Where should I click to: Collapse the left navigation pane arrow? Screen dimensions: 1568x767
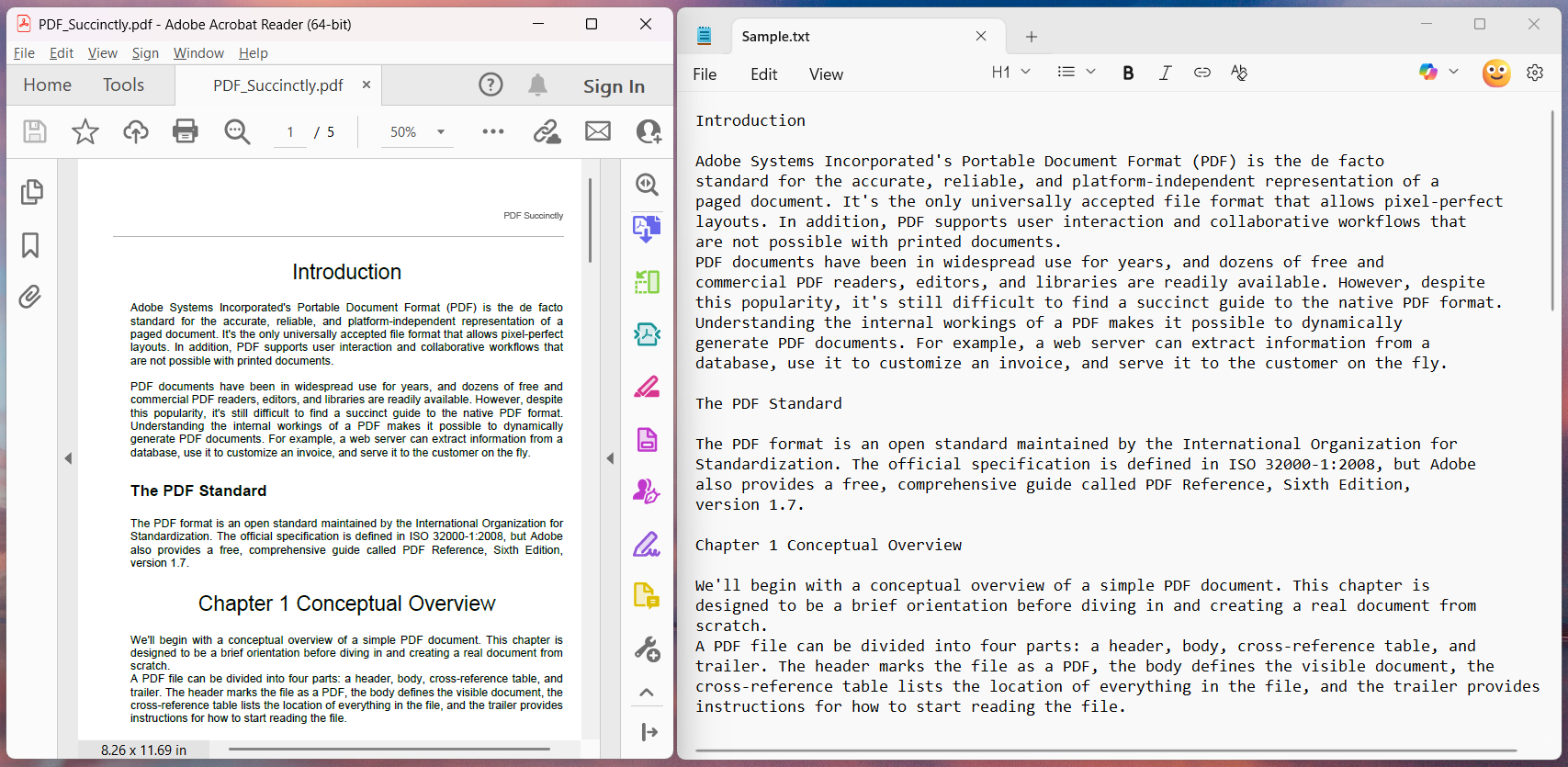(68, 458)
